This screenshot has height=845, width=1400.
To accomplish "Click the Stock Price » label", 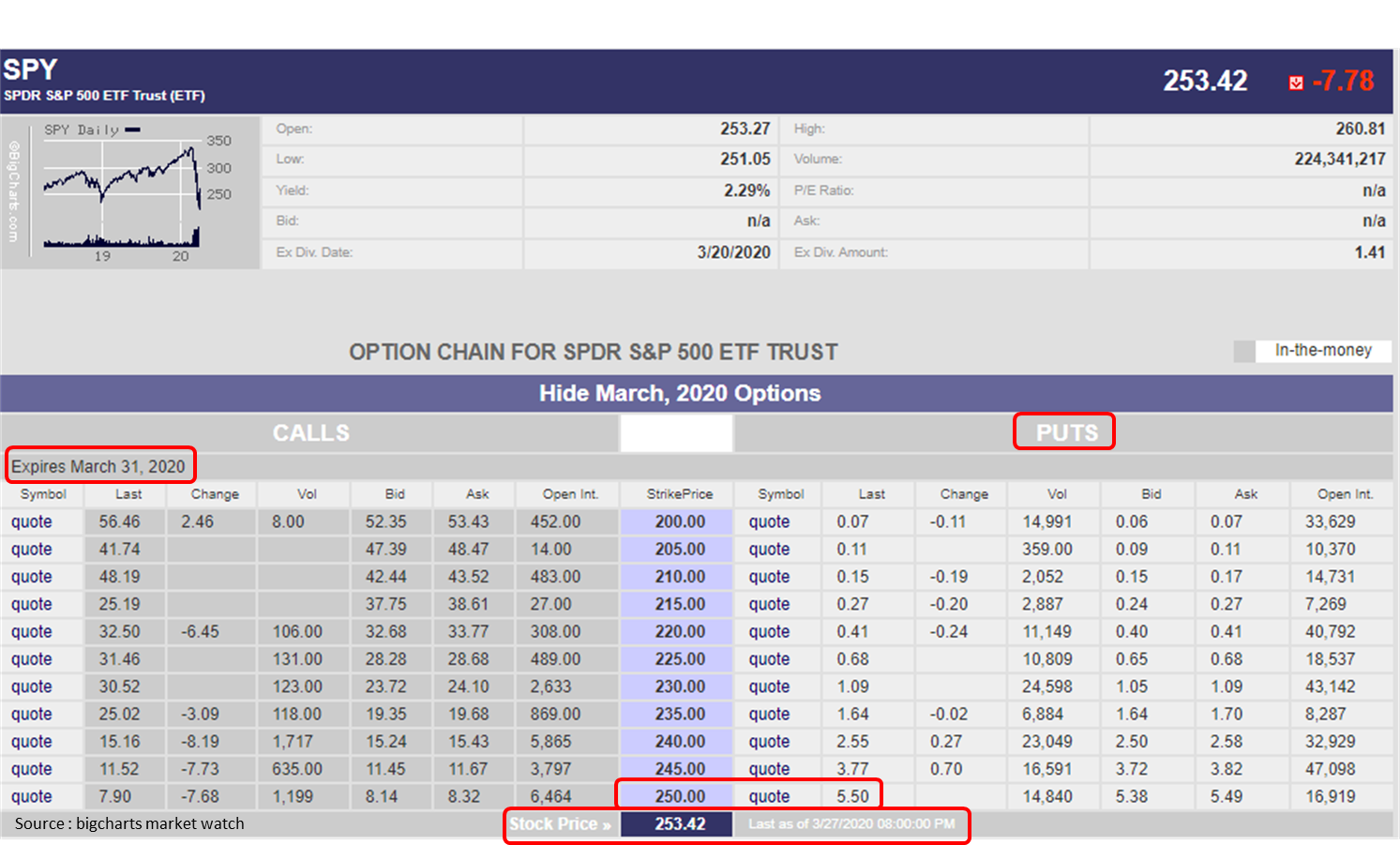I will coord(560,823).
